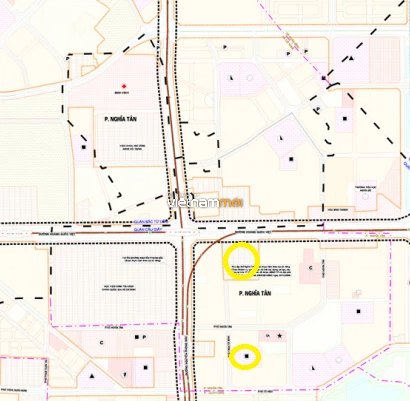Select the 'P. NGHĨA TÂN' label under the black caption
This screenshot has height=401, width=410.
255,293
